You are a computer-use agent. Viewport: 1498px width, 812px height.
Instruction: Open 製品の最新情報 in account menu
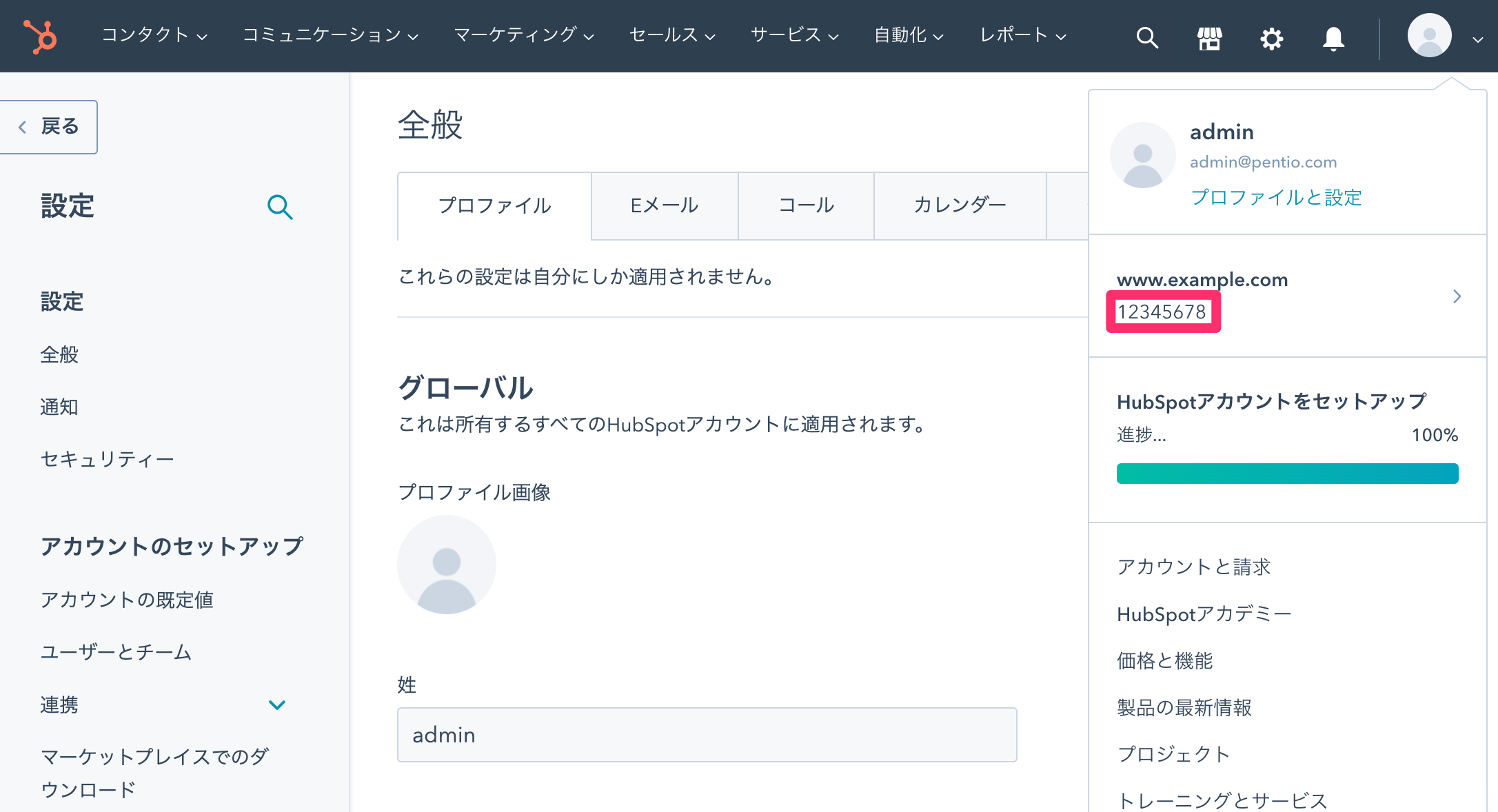click(x=1184, y=707)
